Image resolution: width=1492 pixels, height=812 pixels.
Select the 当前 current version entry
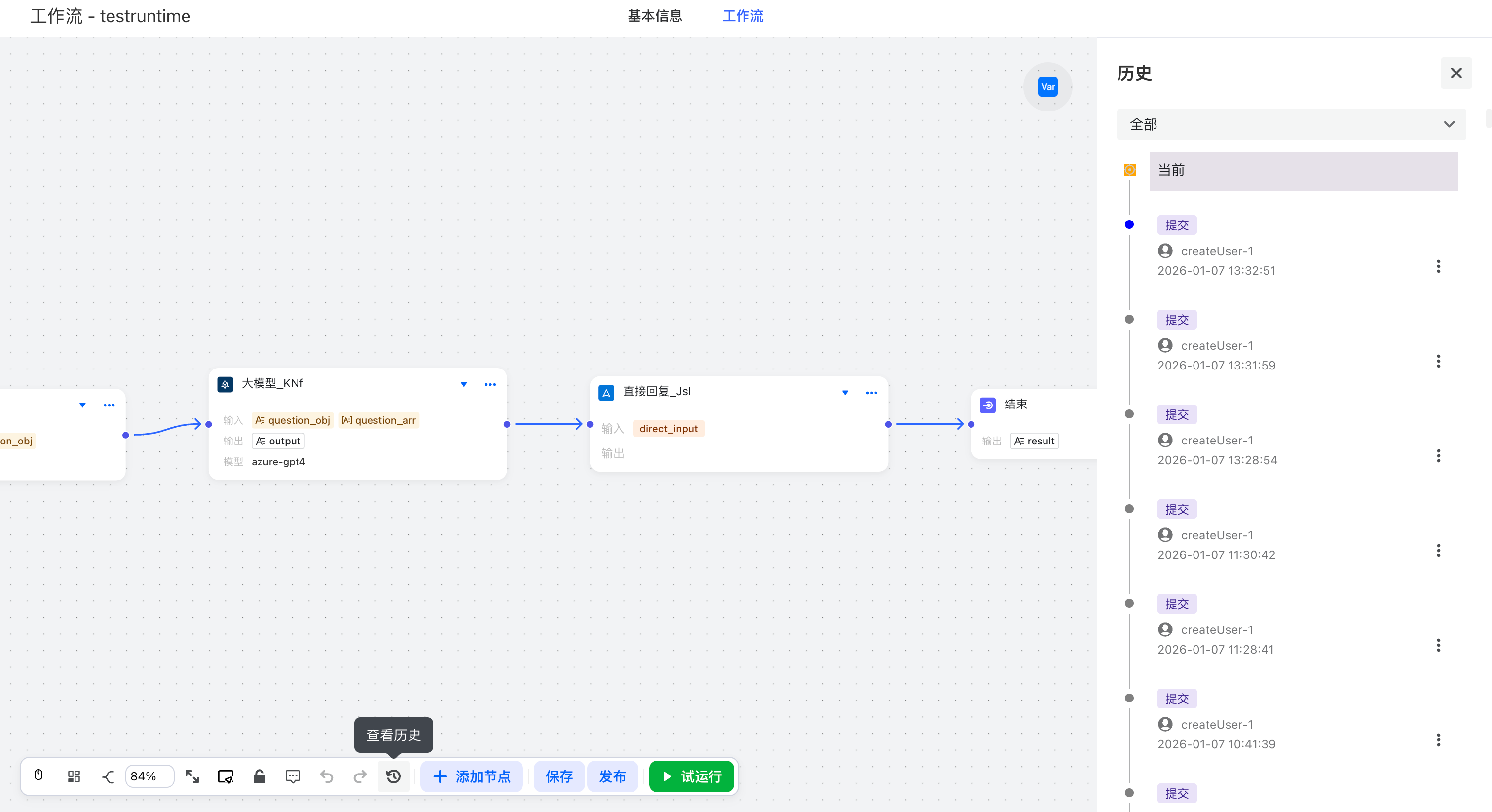pyautogui.click(x=1303, y=171)
